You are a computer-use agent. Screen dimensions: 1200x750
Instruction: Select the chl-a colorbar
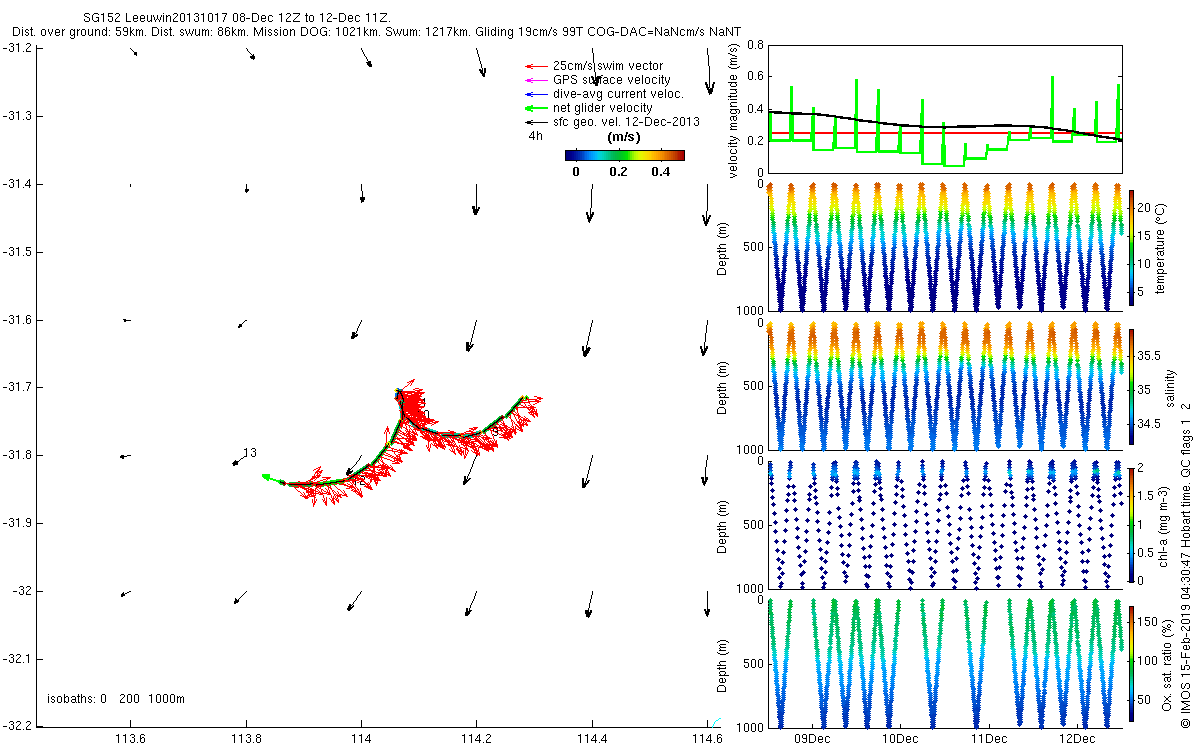tap(1131, 524)
